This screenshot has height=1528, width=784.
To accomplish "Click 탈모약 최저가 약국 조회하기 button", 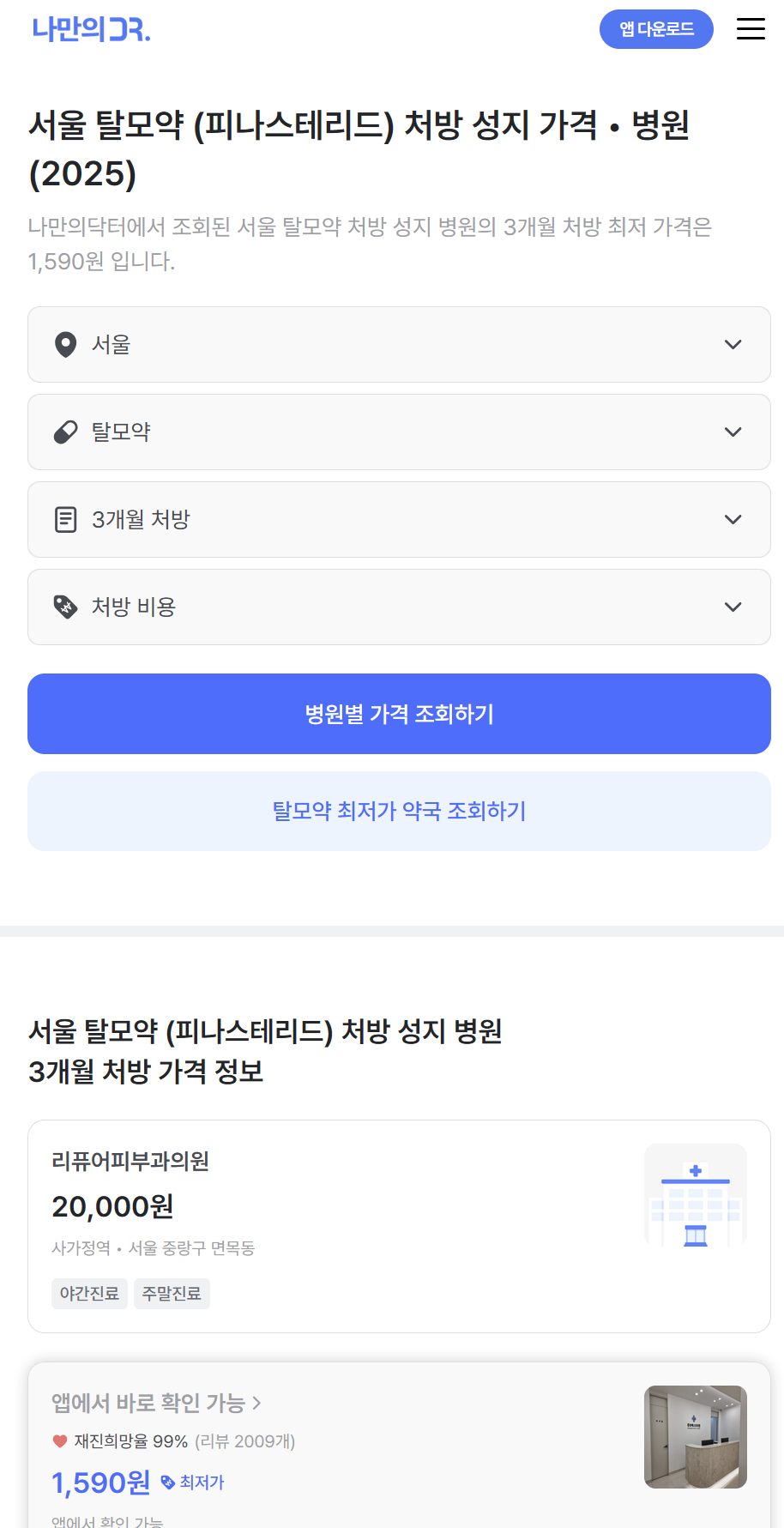I will point(399,812).
